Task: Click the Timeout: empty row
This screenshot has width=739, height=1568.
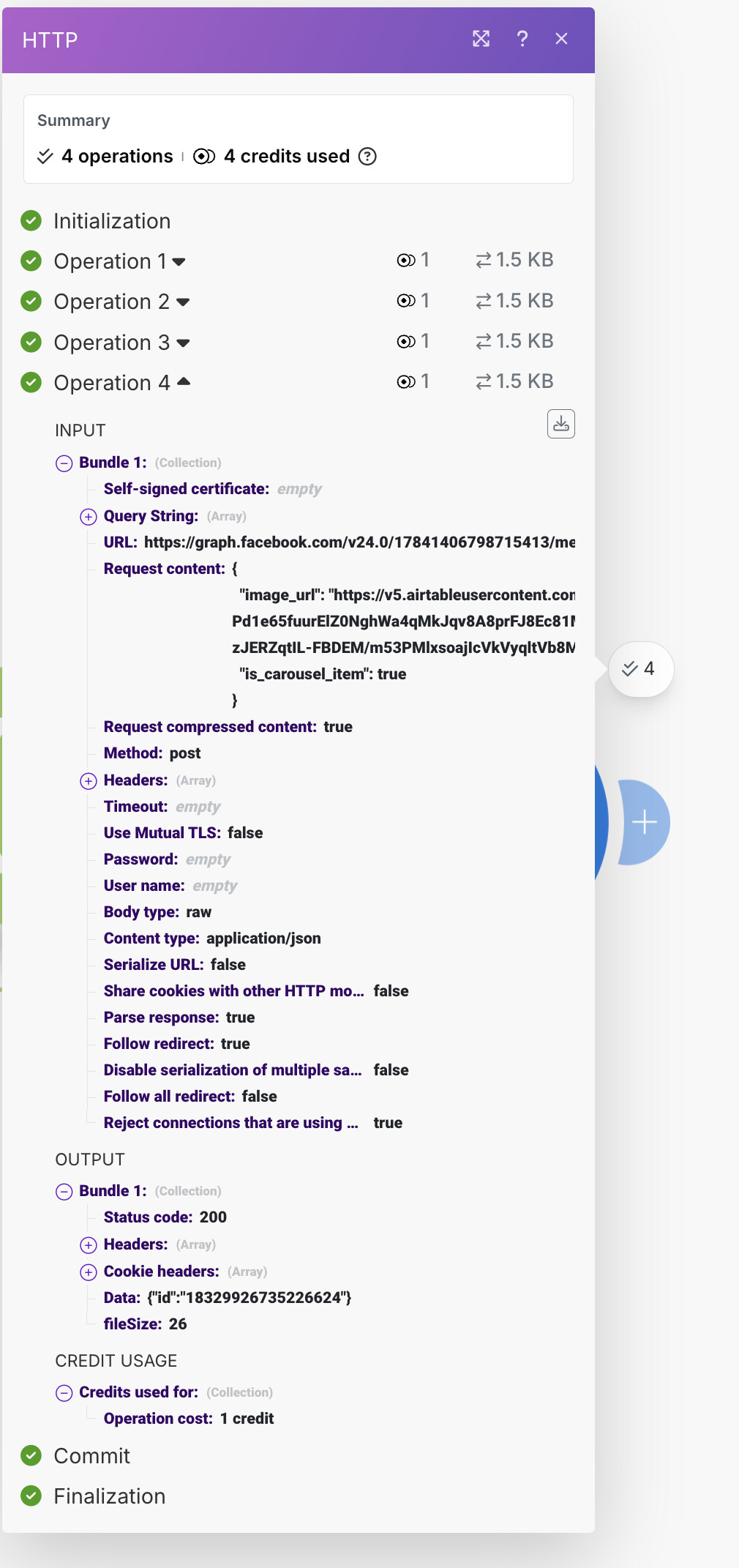Action: [162, 807]
